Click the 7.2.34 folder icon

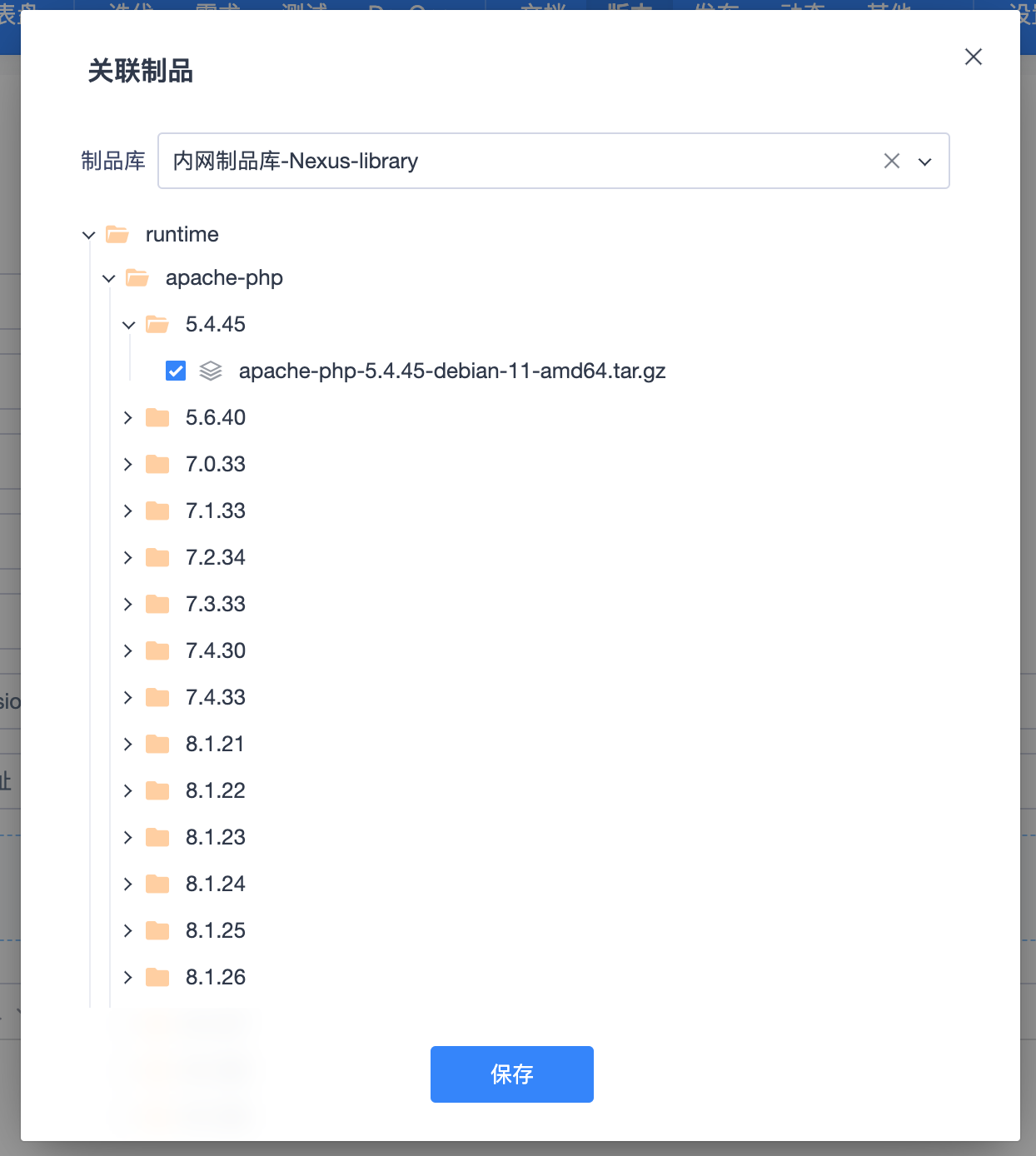pos(157,557)
